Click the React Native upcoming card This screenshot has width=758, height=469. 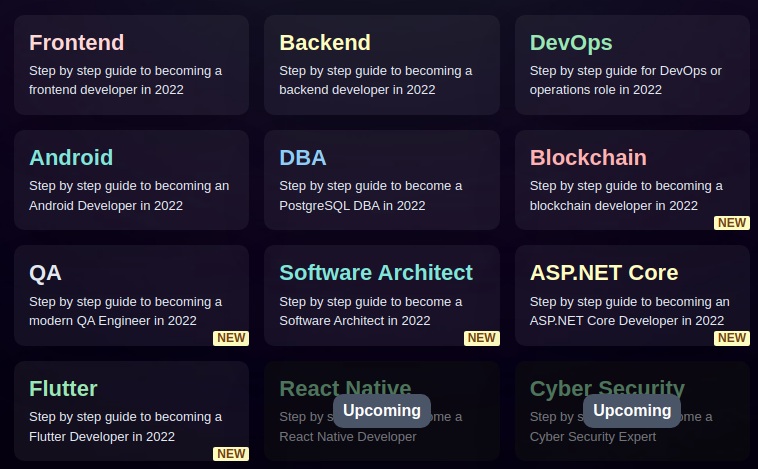(x=382, y=411)
